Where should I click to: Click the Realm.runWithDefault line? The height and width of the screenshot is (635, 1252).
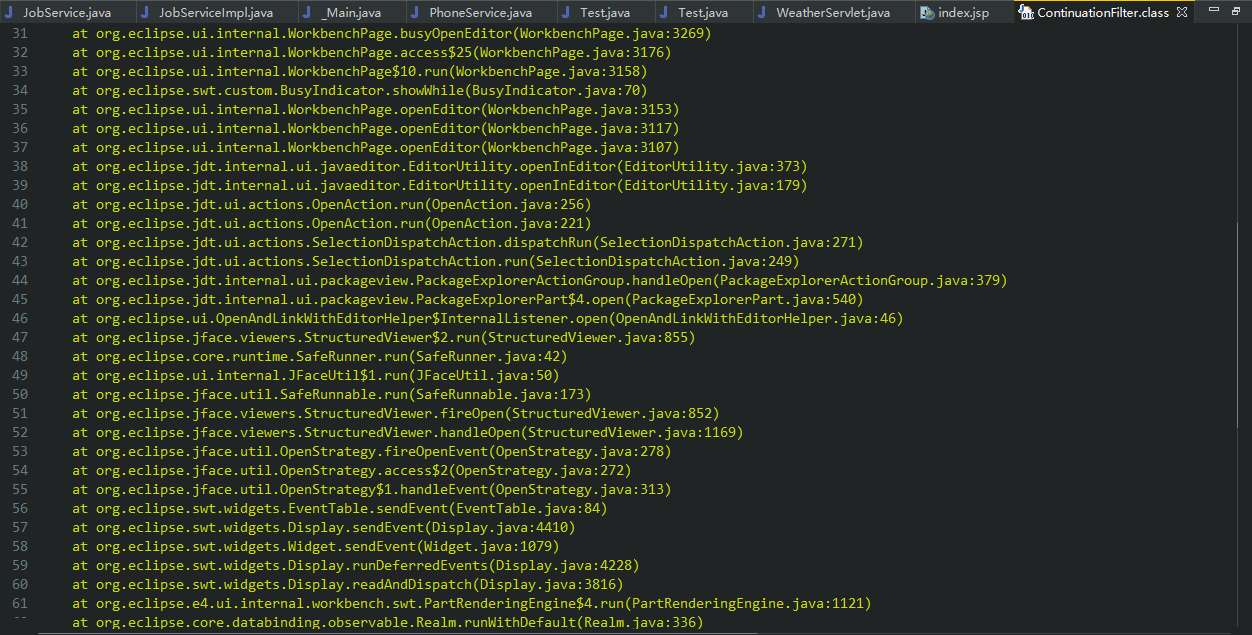tap(388, 622)
